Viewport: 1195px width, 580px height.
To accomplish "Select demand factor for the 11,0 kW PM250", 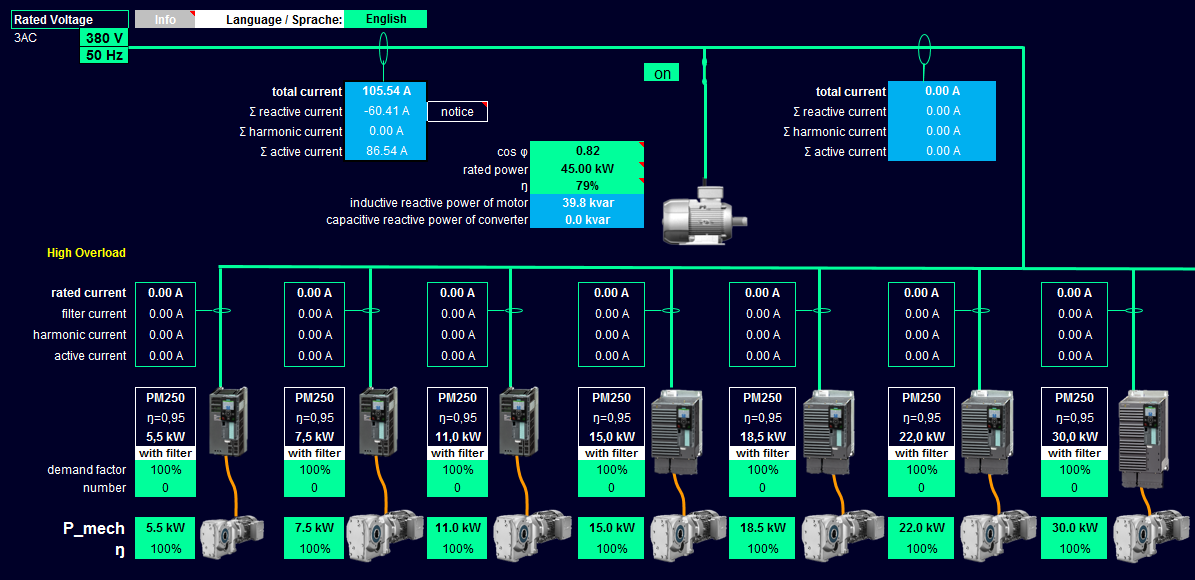I will 457,469.
